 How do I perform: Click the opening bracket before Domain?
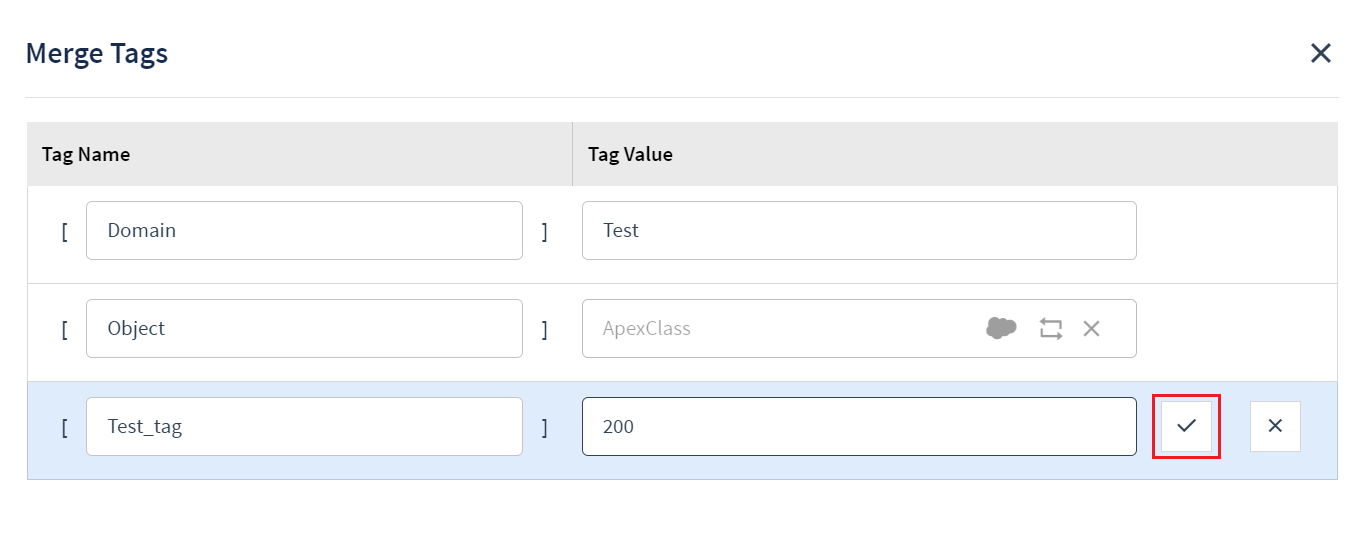click(64, 231)
